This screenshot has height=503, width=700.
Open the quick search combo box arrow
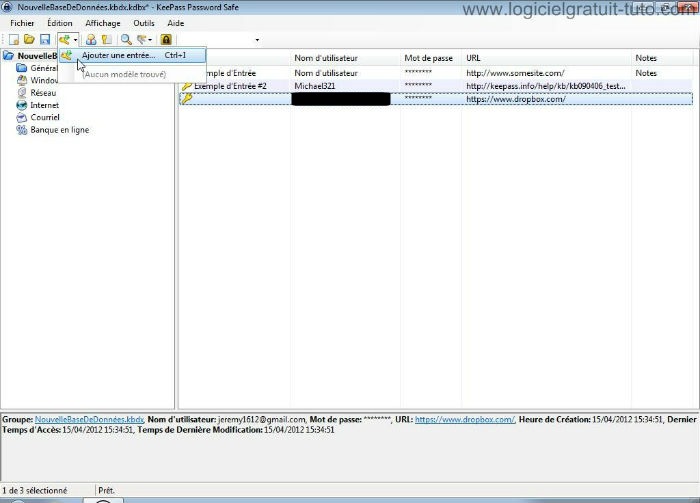pos(257,40)
